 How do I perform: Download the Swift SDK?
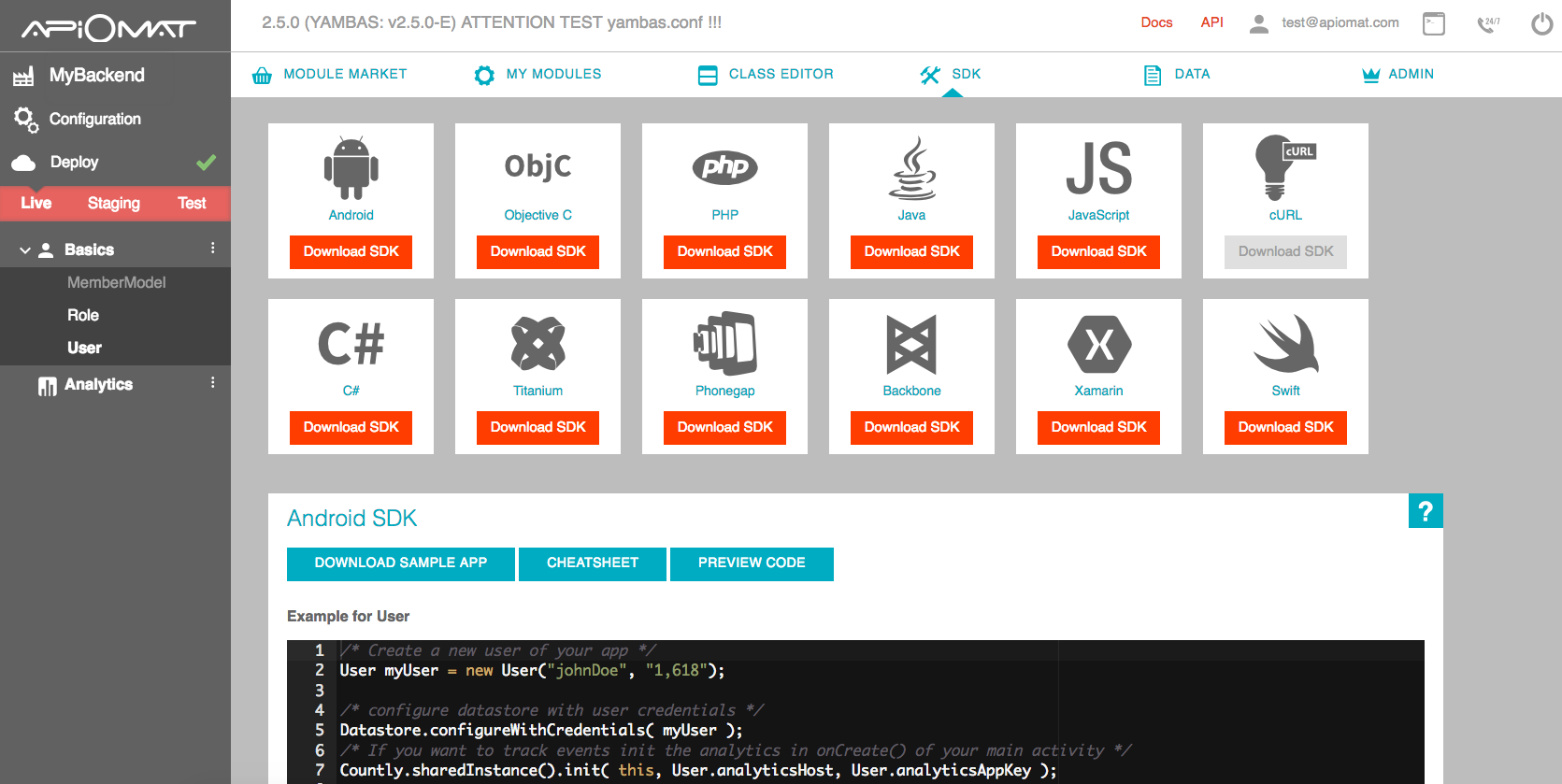[1285, 427]
